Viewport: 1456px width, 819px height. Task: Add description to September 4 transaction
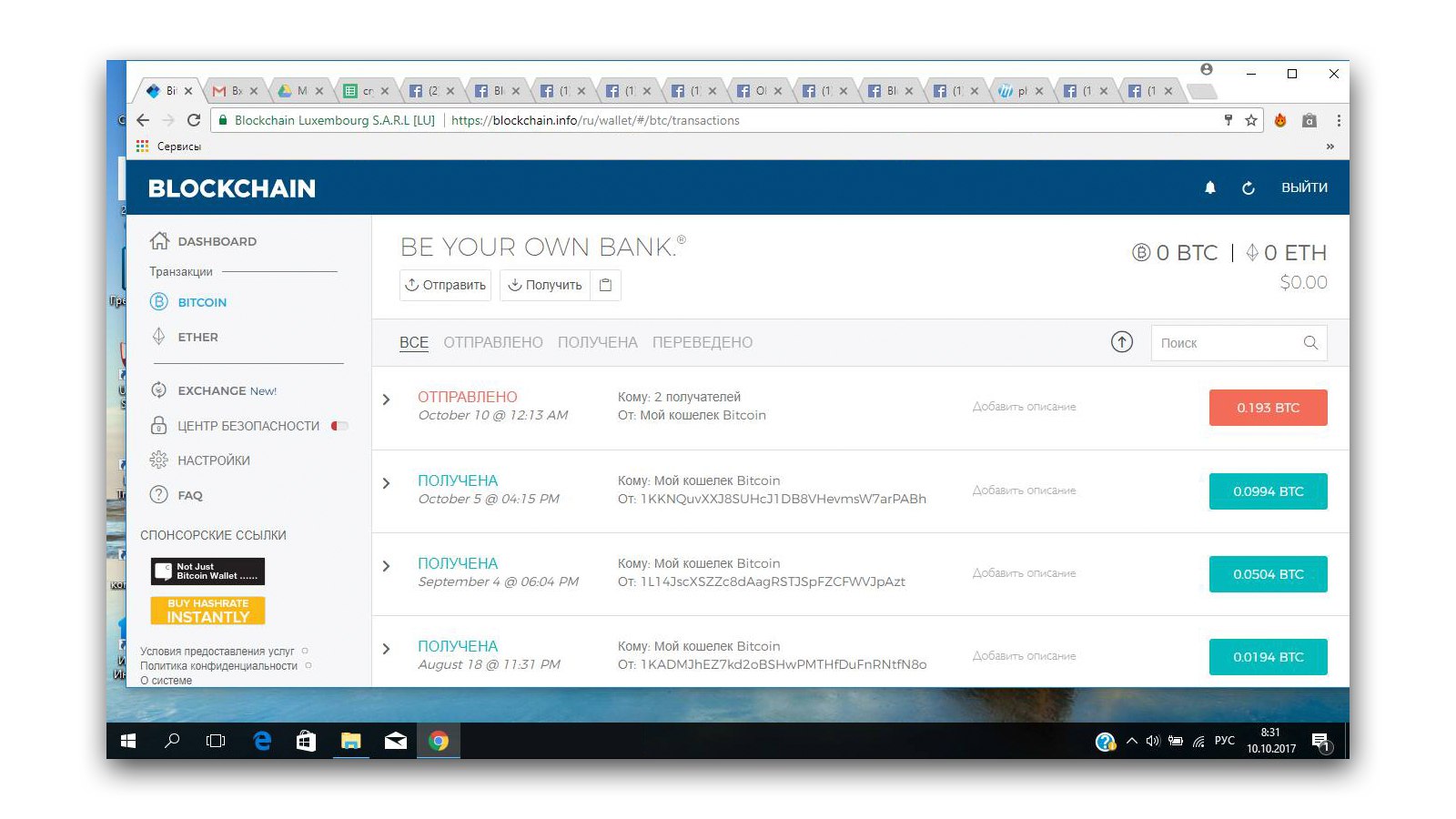(x=1024, y=573)
